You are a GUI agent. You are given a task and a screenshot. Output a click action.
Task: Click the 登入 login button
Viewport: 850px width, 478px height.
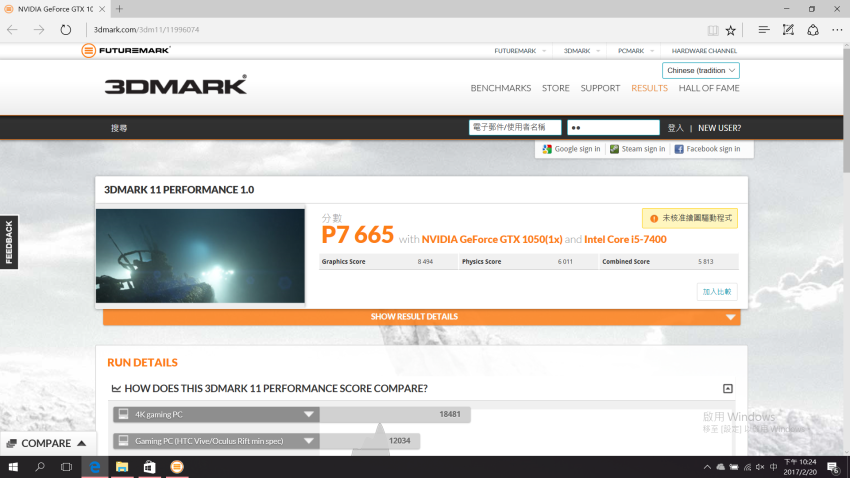675,128
